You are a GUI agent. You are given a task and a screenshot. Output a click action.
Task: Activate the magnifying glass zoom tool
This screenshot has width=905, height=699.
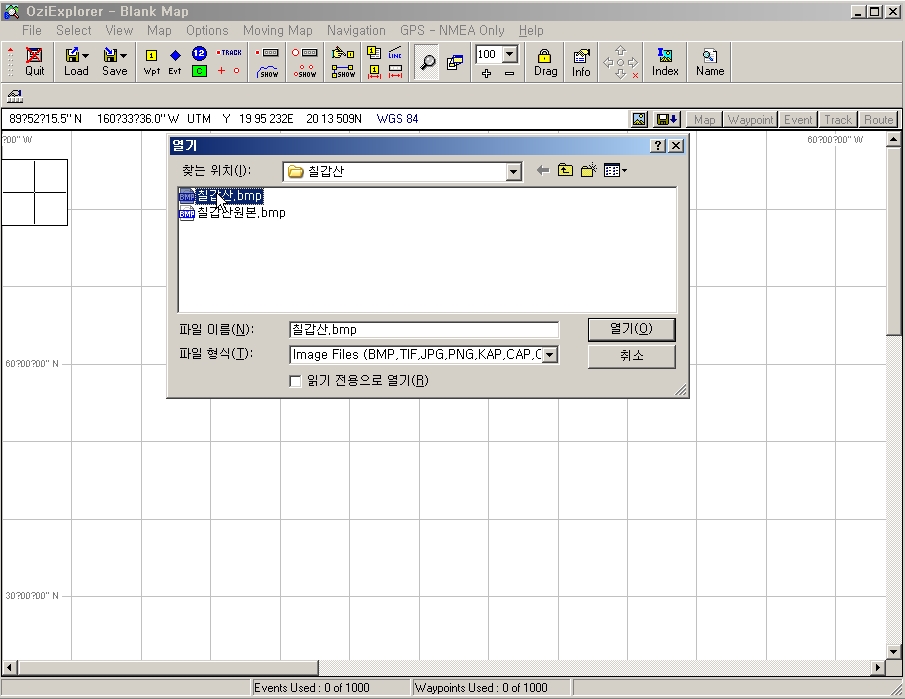point(427,62)
